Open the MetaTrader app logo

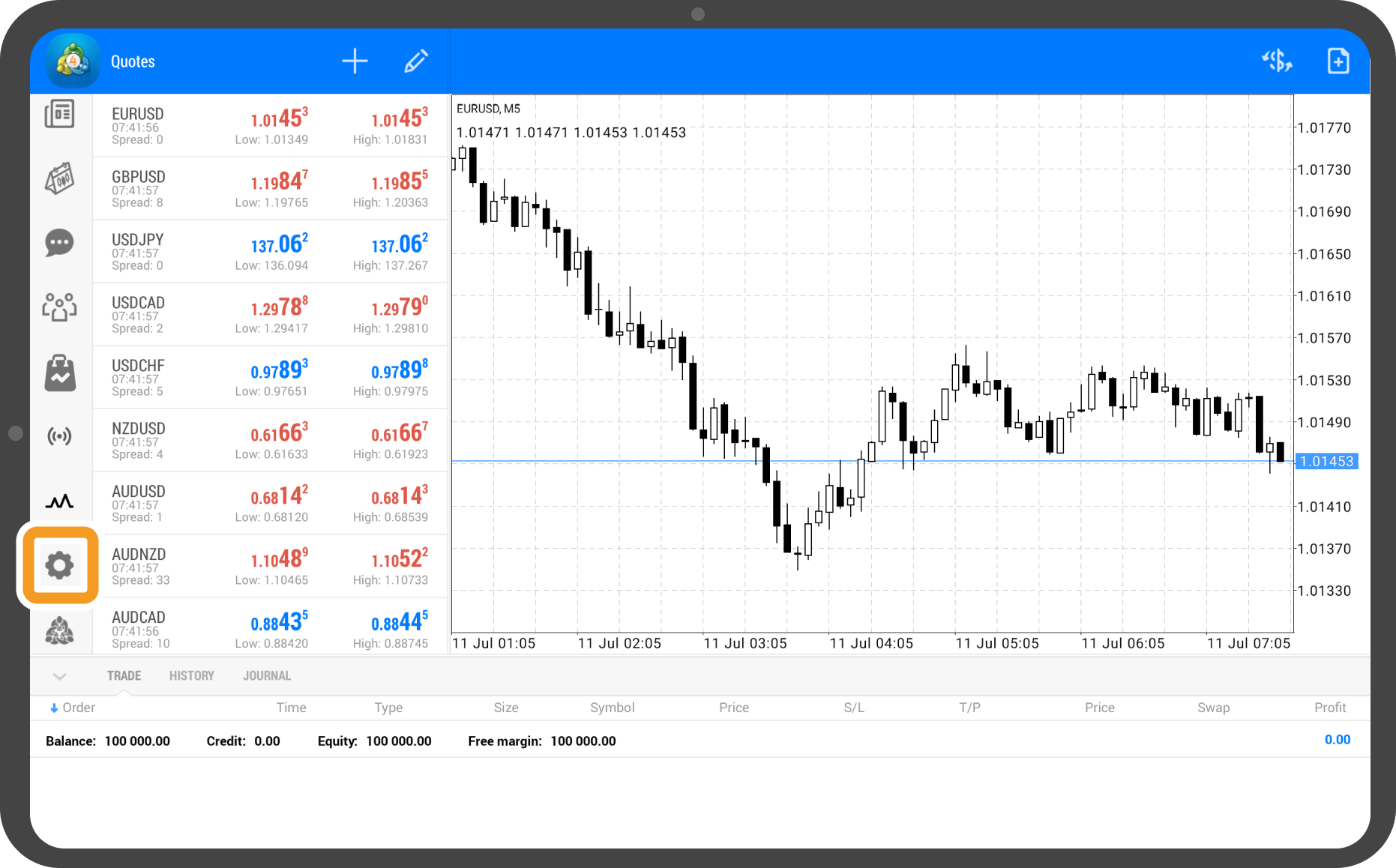(x=73, y=61)
